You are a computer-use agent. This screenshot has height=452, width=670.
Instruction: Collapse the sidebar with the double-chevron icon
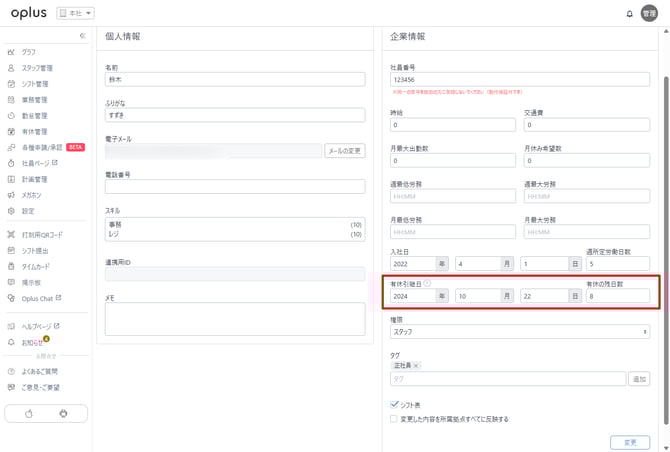(x=82, y=35)
